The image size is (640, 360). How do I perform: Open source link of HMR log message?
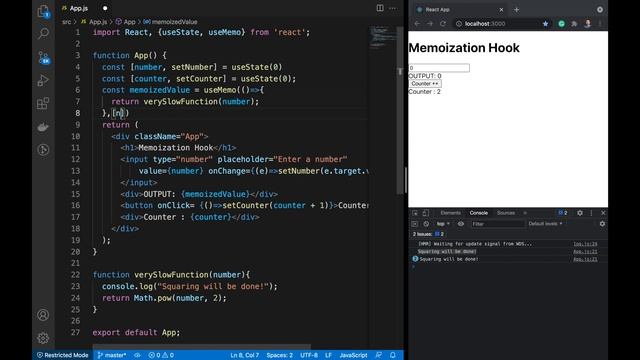point(585,244)
